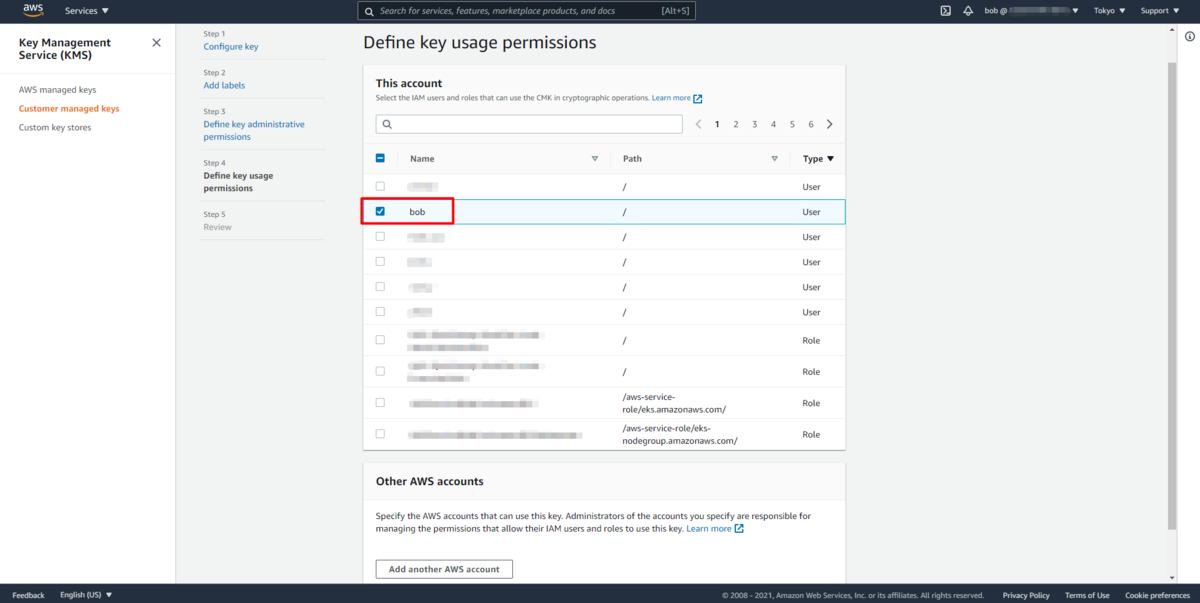Open the Privacy Policy link
This screenshot has height=603, width=1200.
pos(1026,595)
